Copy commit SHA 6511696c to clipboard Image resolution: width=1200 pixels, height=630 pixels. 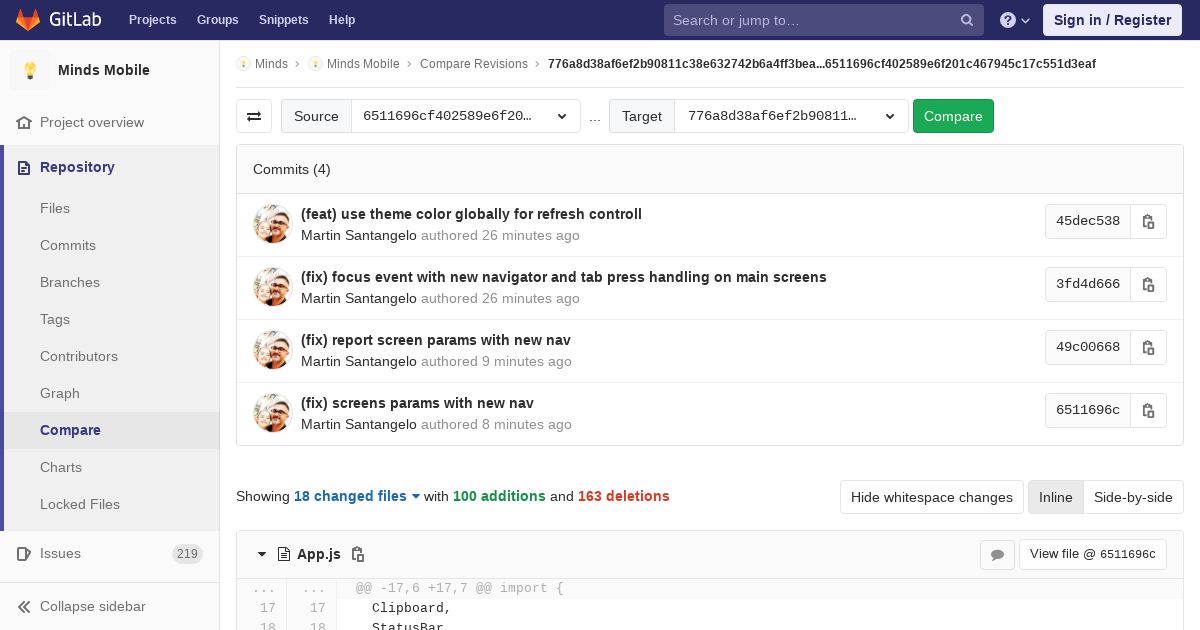click(x=1148, y=411)
